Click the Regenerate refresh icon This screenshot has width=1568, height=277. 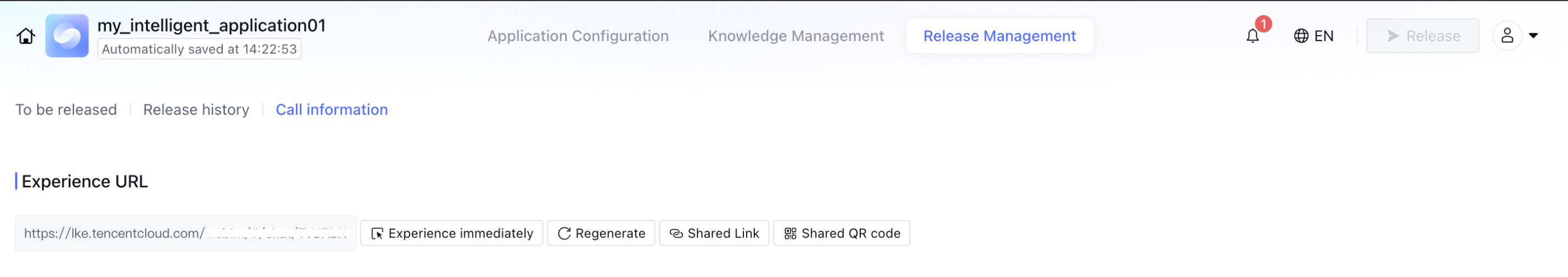564,234
